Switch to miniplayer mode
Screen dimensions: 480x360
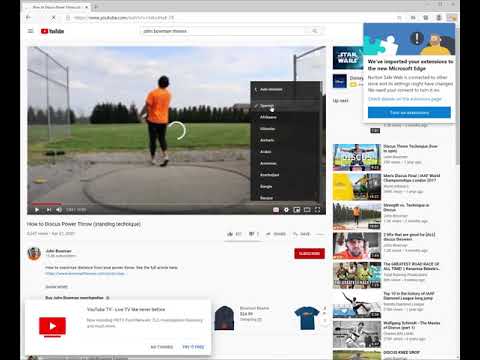click(296, 210)
